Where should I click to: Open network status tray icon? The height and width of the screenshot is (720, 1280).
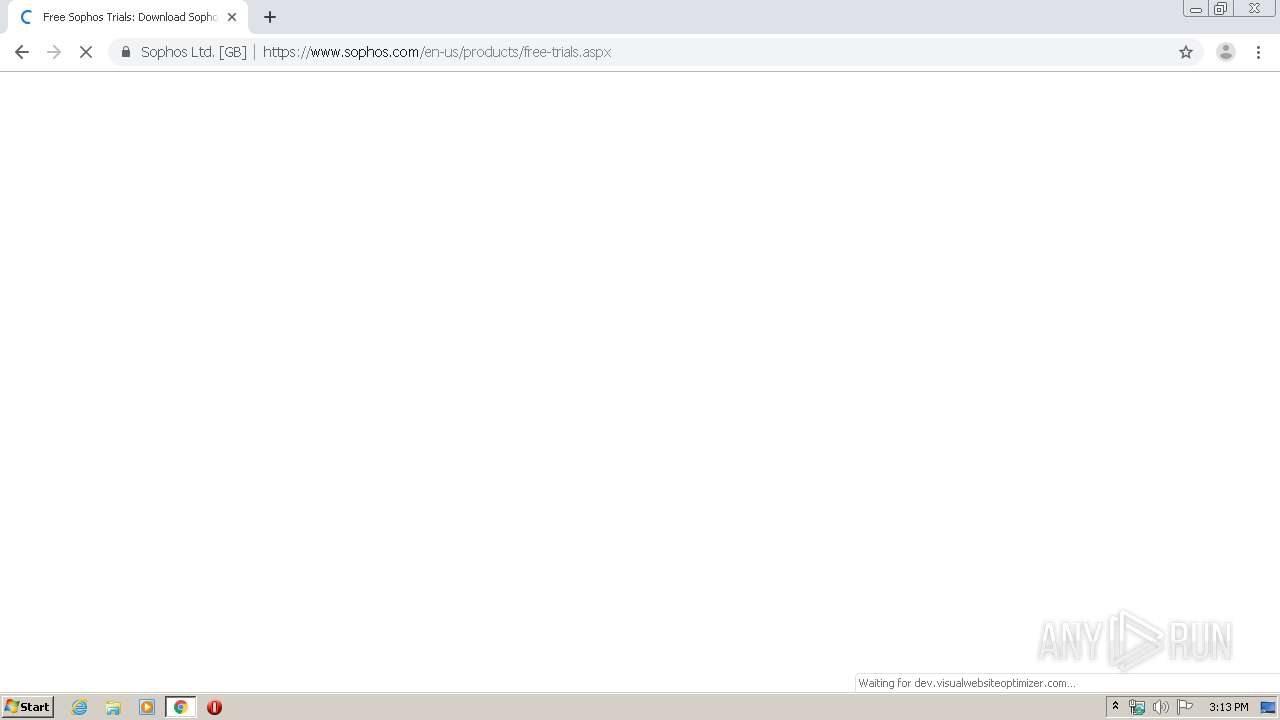coord(1137,707)
